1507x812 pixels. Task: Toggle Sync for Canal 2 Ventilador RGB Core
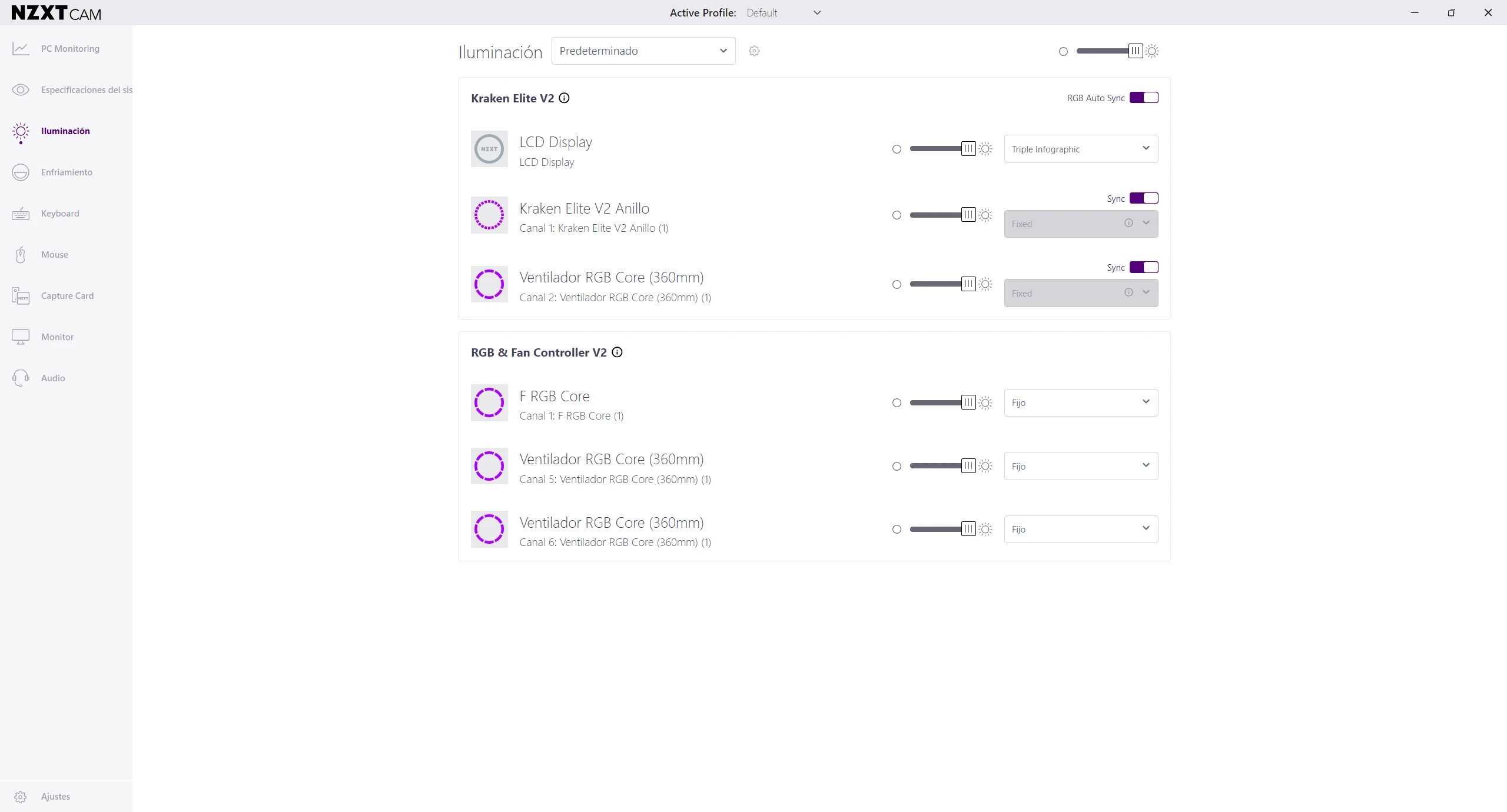[x=1144, y=267]
